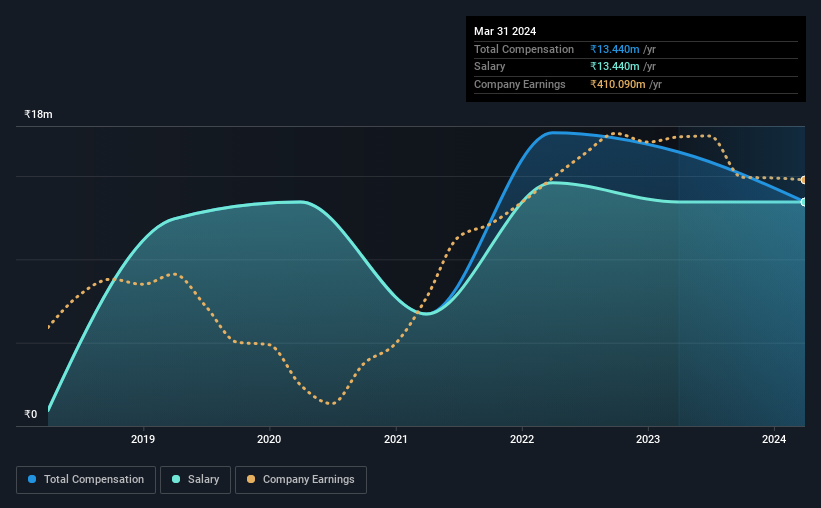This screenshot has width=821, height=508.
Task: Select the 2020 axis label
Action: [x=269, y=439]
